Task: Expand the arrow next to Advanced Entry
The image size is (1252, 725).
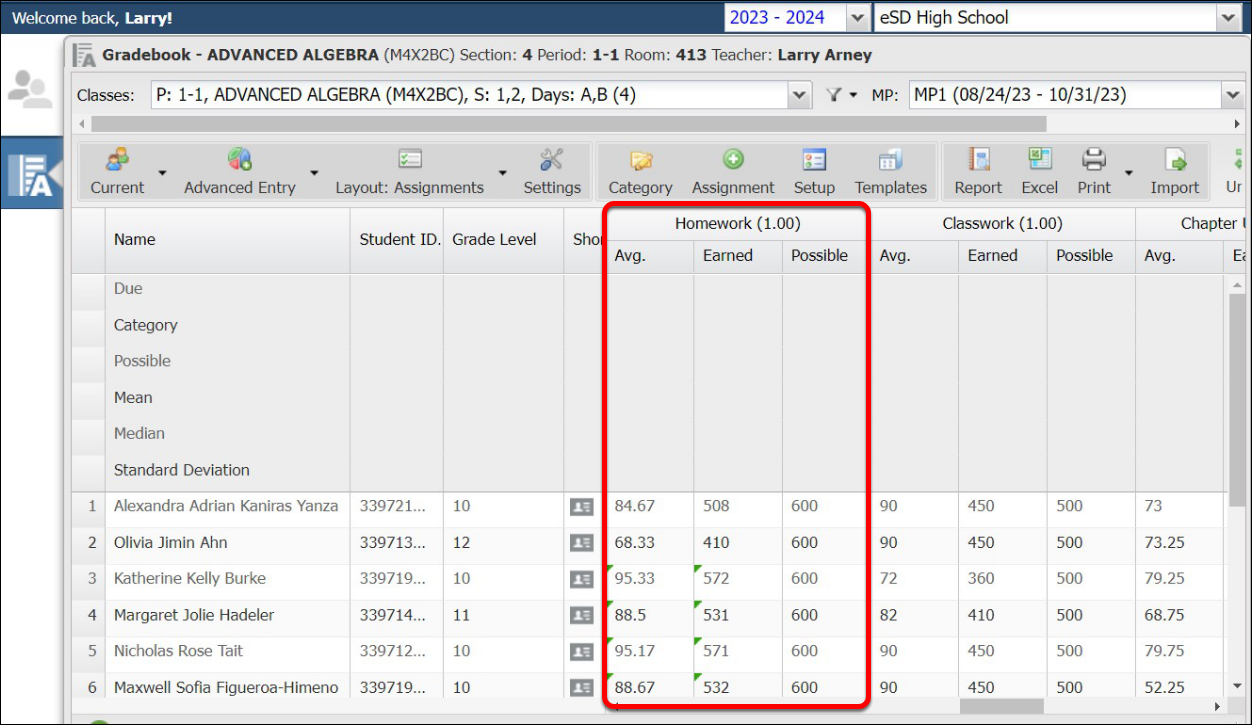Action: point(314,173)
